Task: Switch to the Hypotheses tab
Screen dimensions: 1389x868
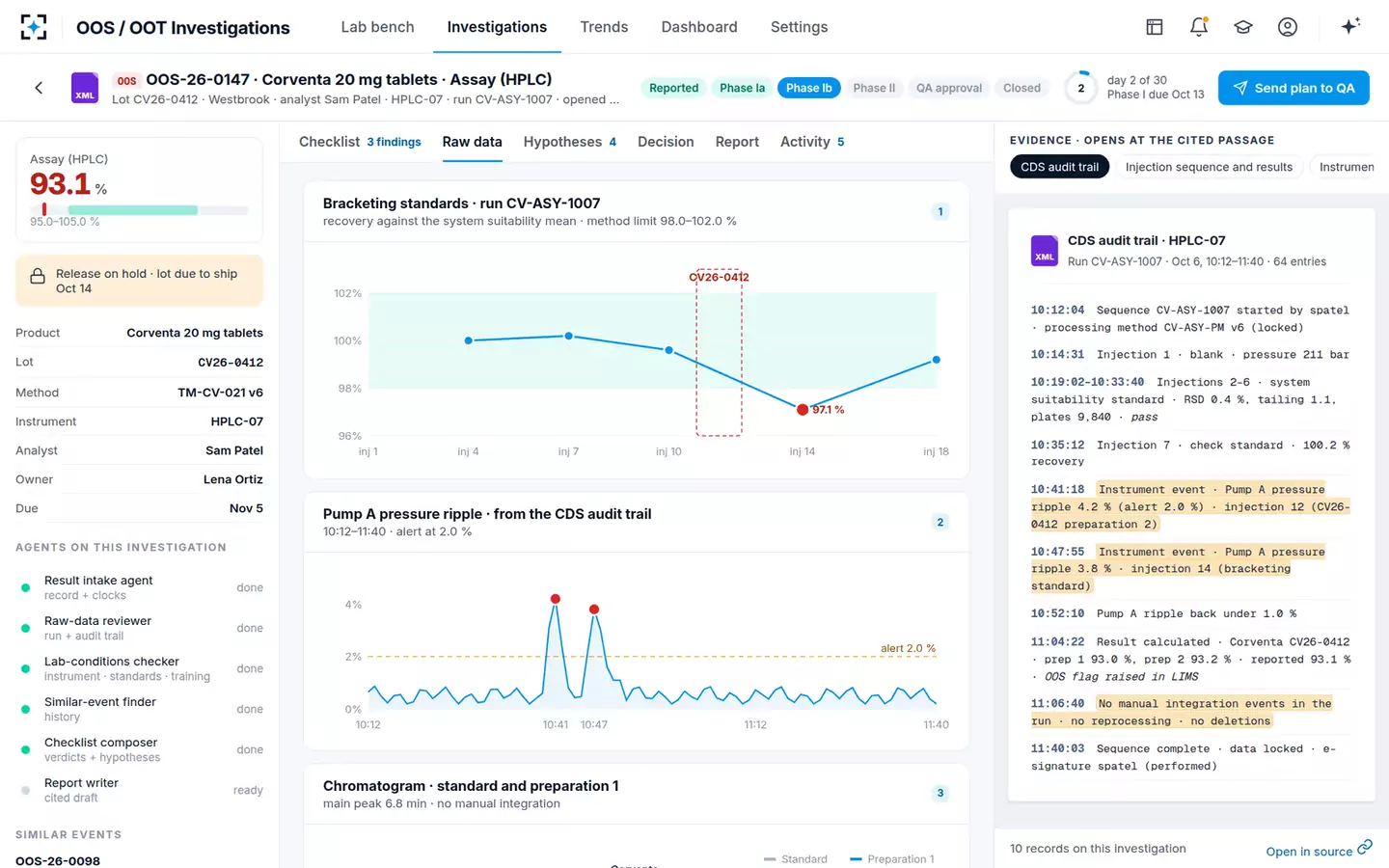Action: click(x=570, y=142)
